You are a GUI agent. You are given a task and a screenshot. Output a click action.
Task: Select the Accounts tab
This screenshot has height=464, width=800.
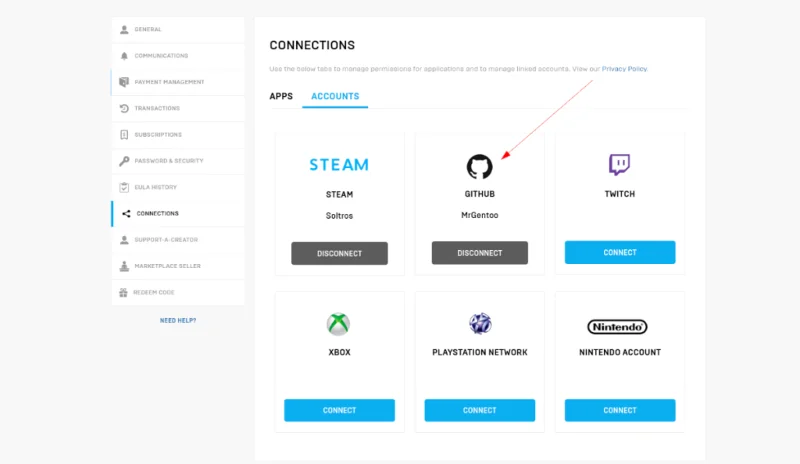(x=335, y=96)
